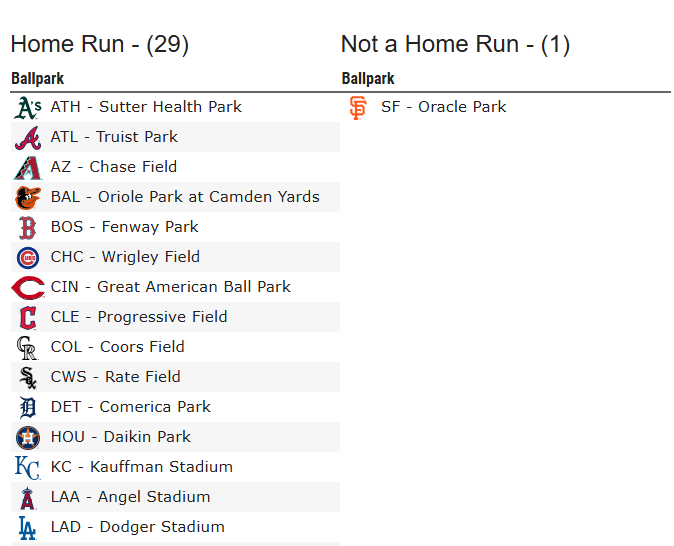Click the Houston Astros logo
This screenshot has height=546, width=674.
pyautogui.click(x=28, y=438)
